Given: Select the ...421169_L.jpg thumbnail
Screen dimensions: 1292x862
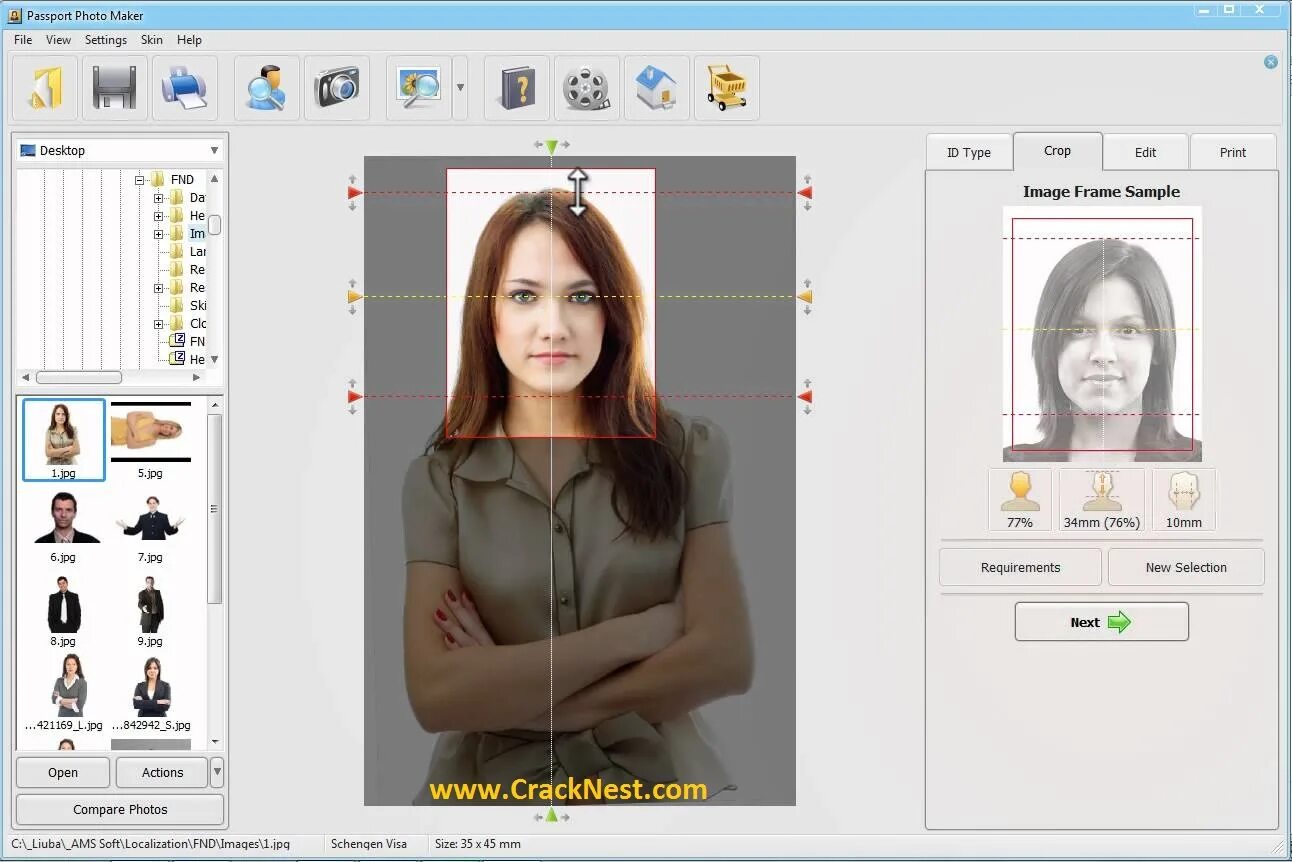Looking at the screenshot, I should pos(65,692).
